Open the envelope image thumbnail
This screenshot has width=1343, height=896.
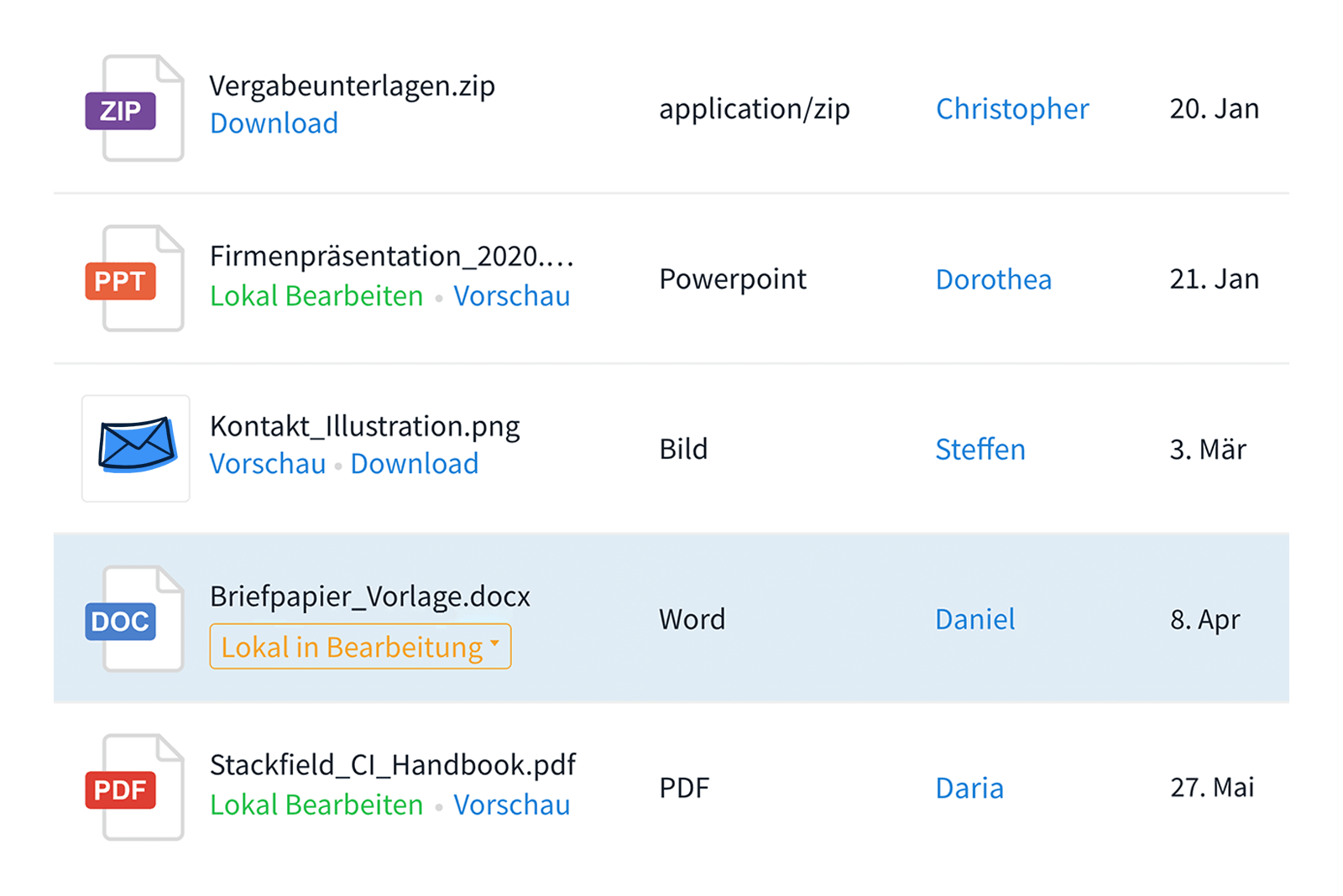click(x=136, y=448)
